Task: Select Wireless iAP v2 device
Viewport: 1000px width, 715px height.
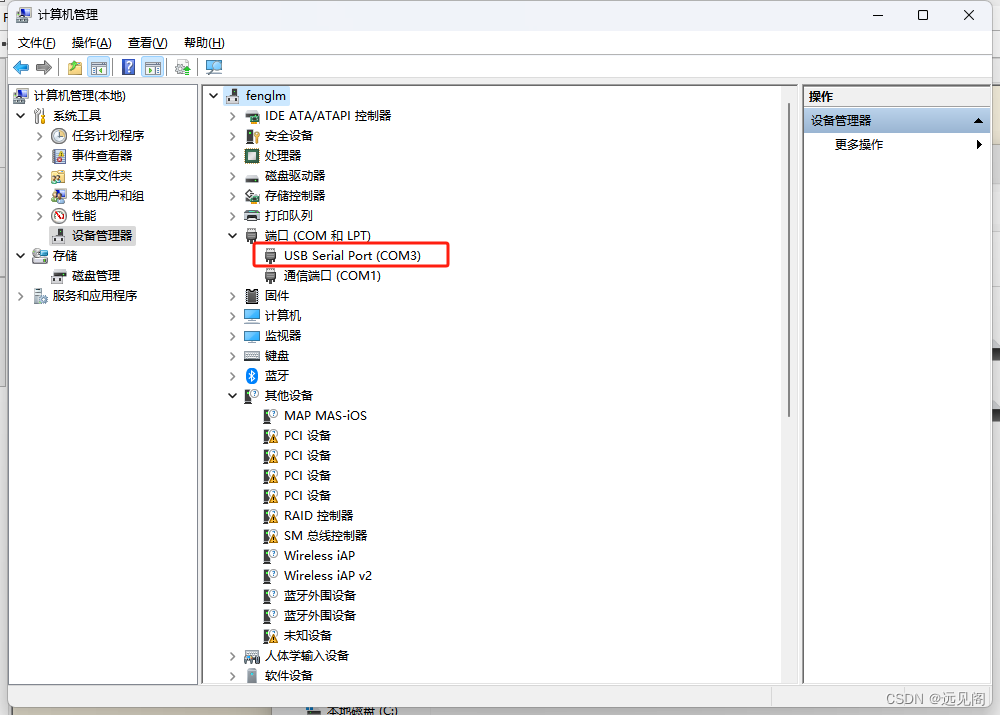Action: coord(328,576)
